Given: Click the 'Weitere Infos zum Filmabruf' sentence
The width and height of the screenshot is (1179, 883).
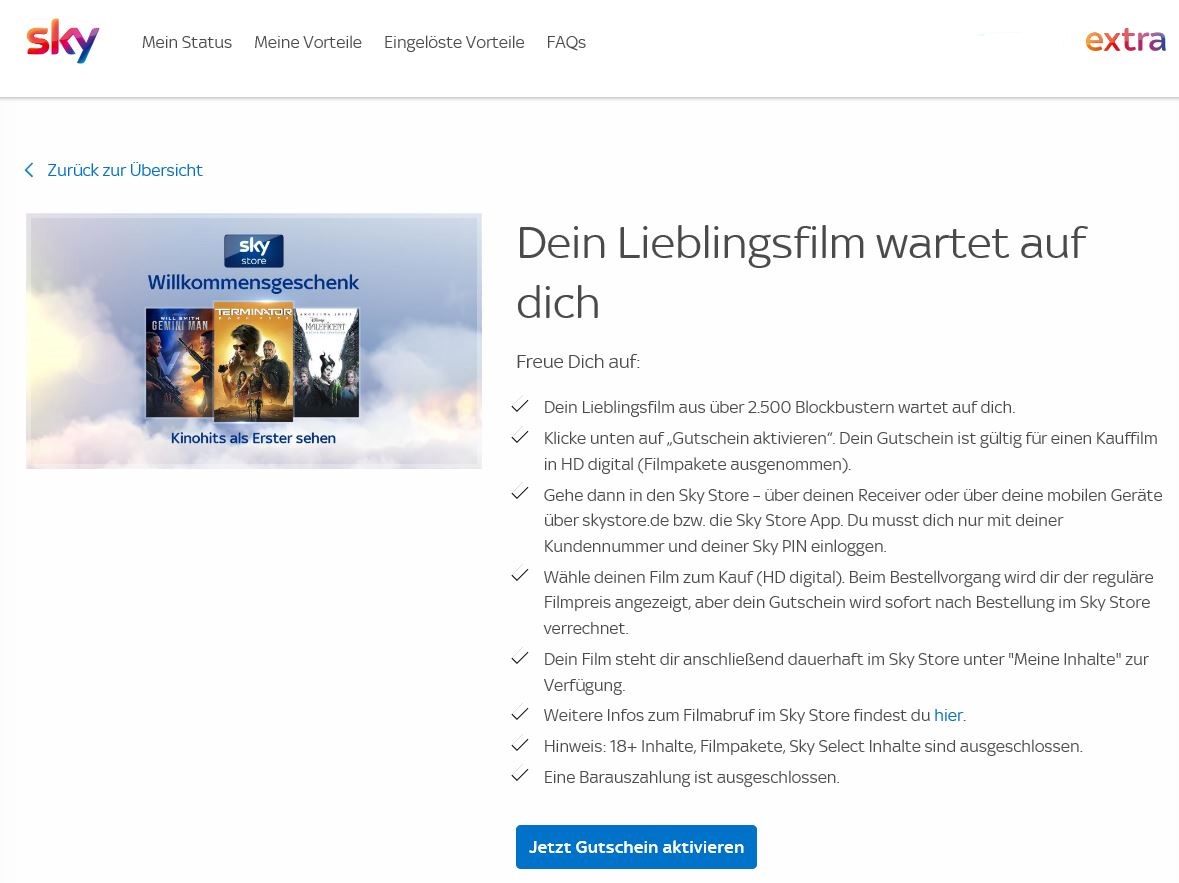Looking at the screenshot, I should tap(755, 715).
